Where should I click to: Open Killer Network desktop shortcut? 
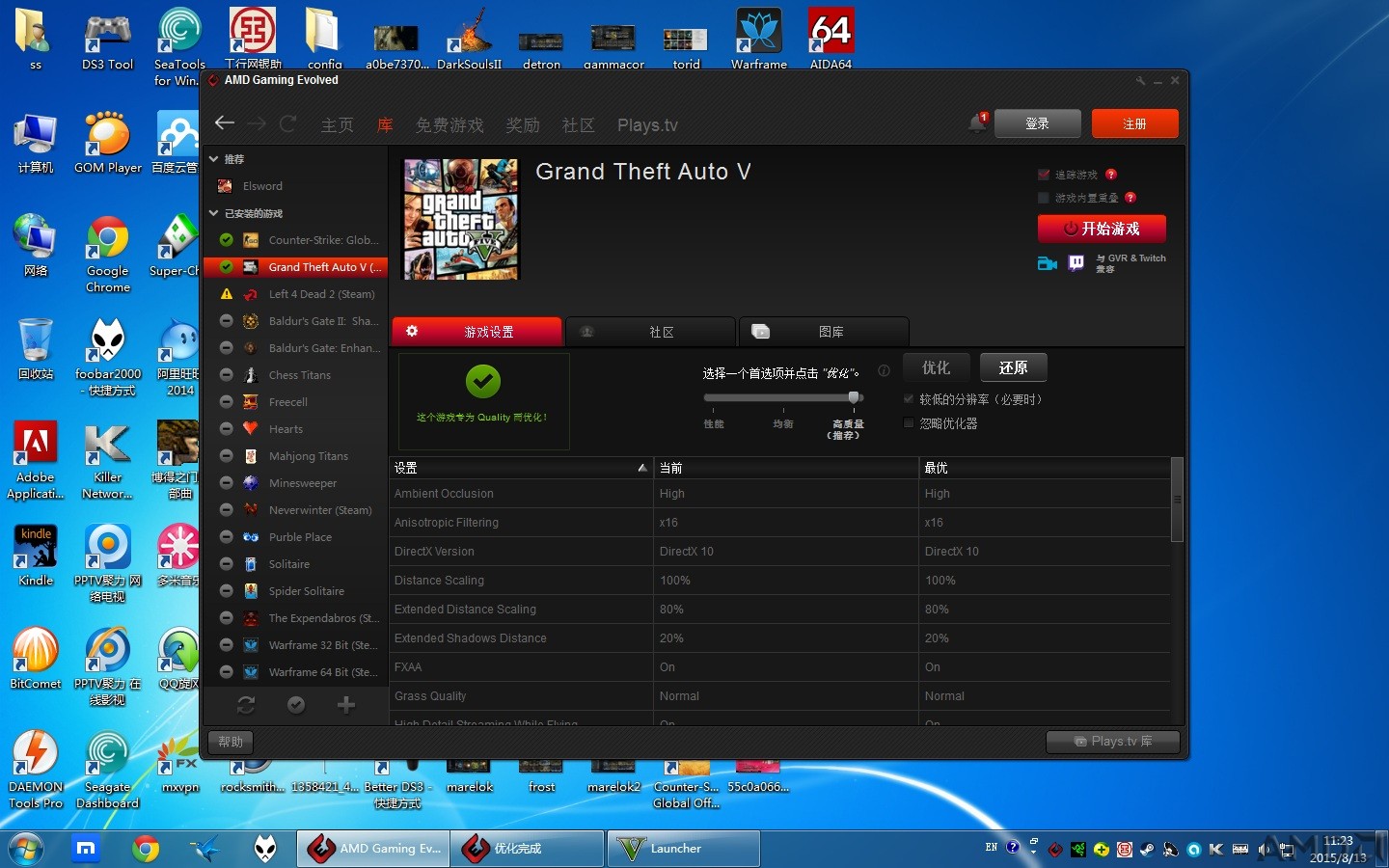[107, 460]
